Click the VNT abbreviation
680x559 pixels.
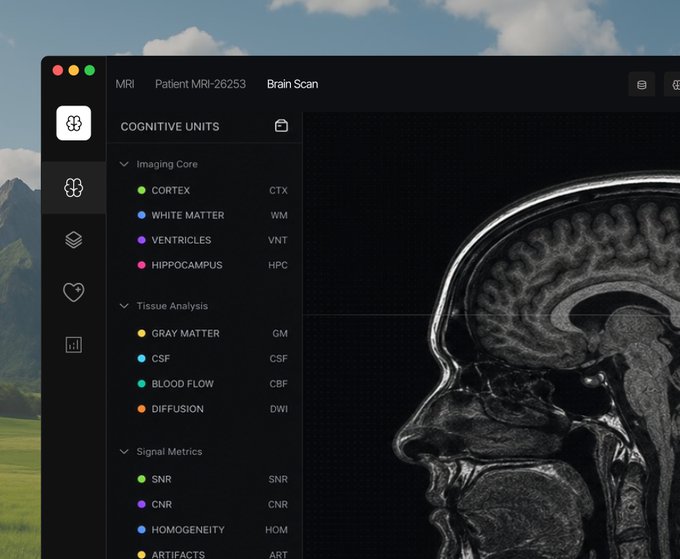[x=278, y=240]
